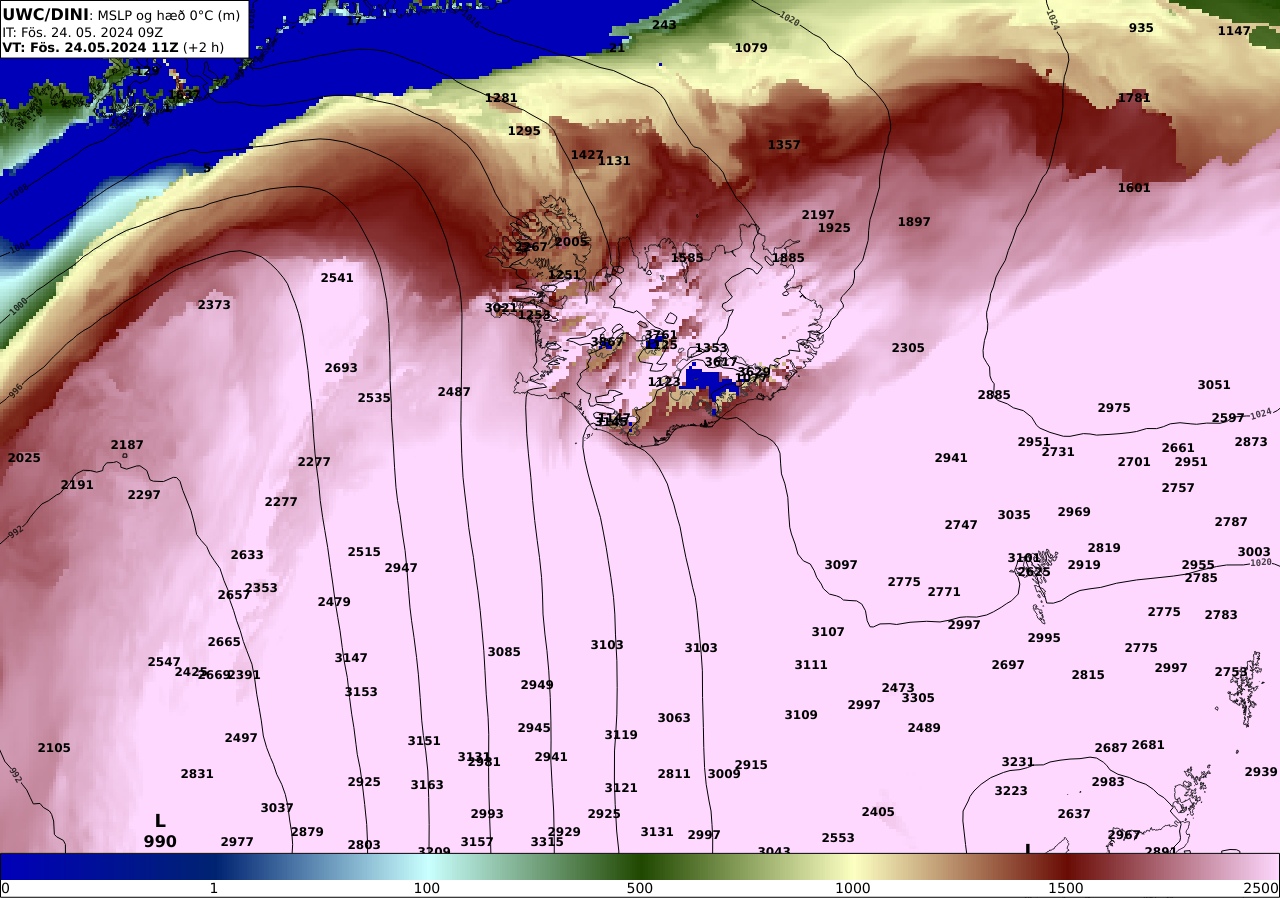Click the height value 2197
Image resolution: width=1280 pixels, height=898 pixels.
pyautogui.click(x=818, y=215)
